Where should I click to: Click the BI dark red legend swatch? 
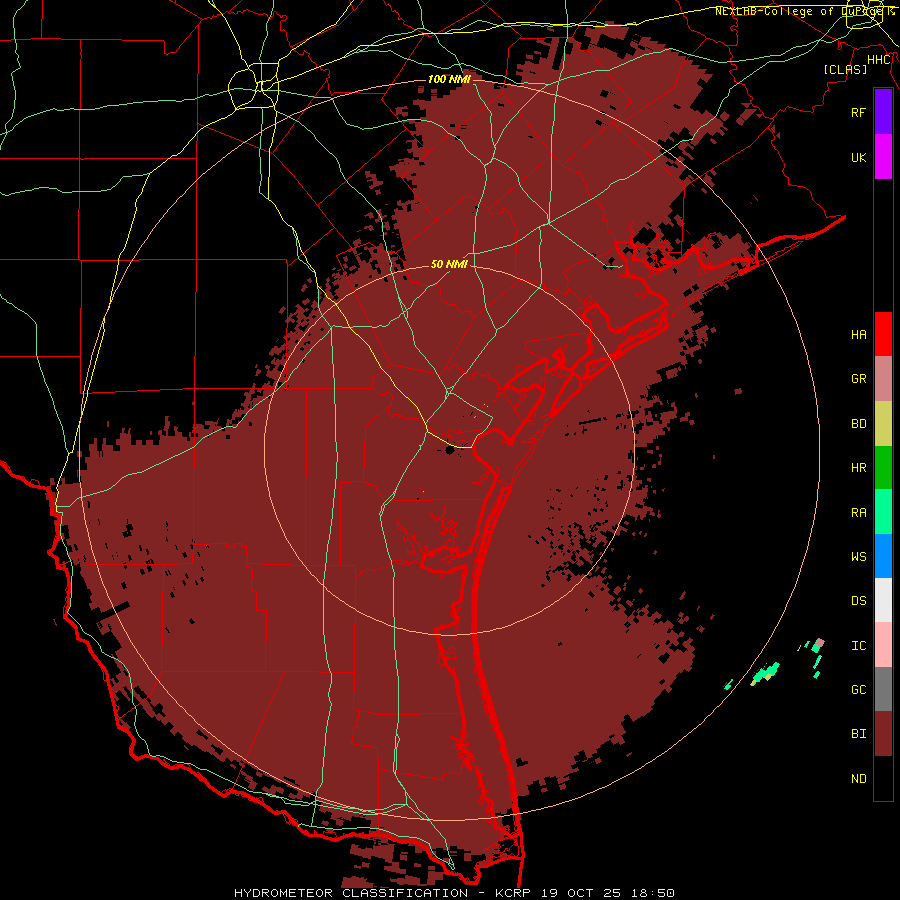pyautogui.click(x=883, y=734)
